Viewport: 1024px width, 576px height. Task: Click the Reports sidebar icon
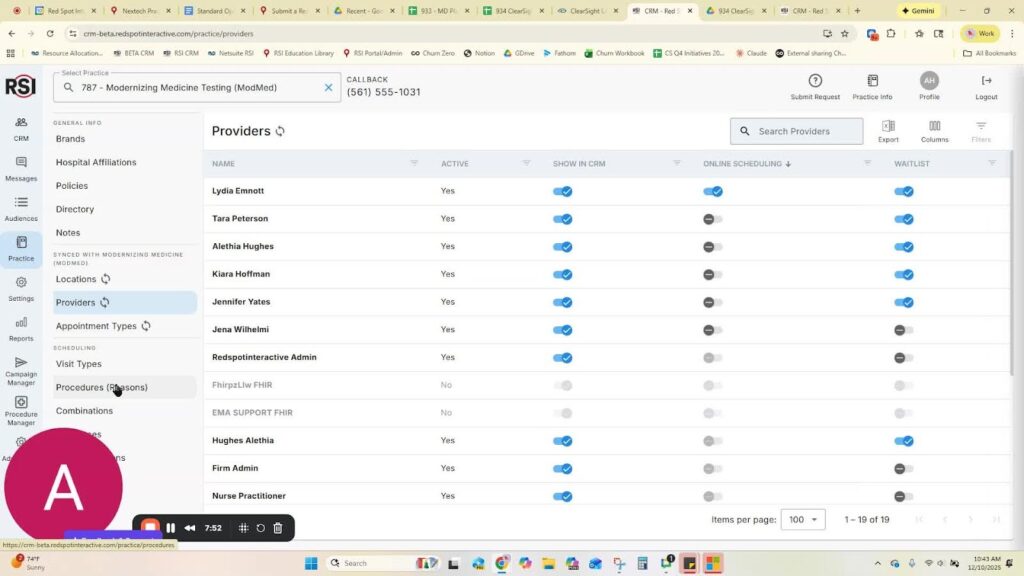point(21,323)
